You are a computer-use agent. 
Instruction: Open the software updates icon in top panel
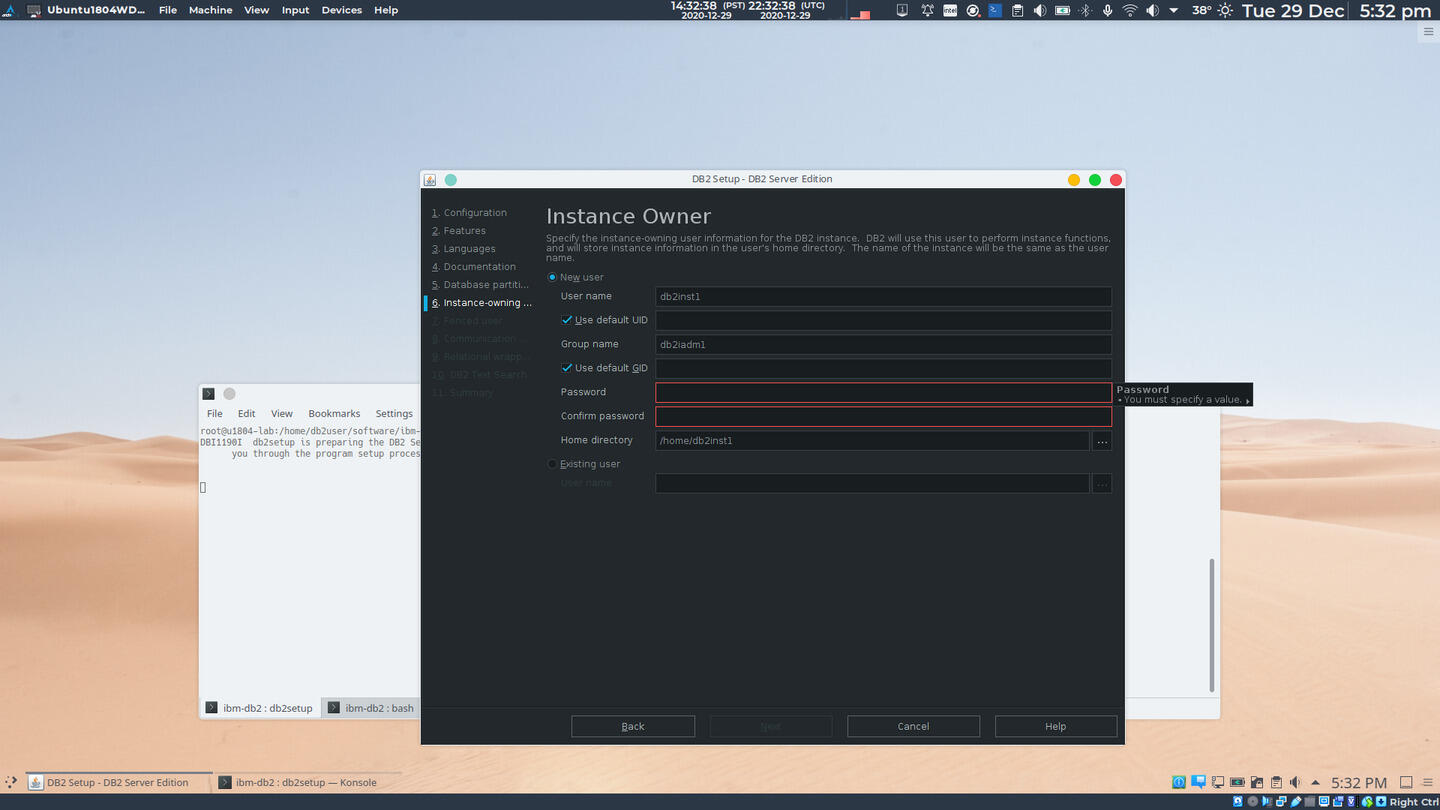[x=973, y=10]
